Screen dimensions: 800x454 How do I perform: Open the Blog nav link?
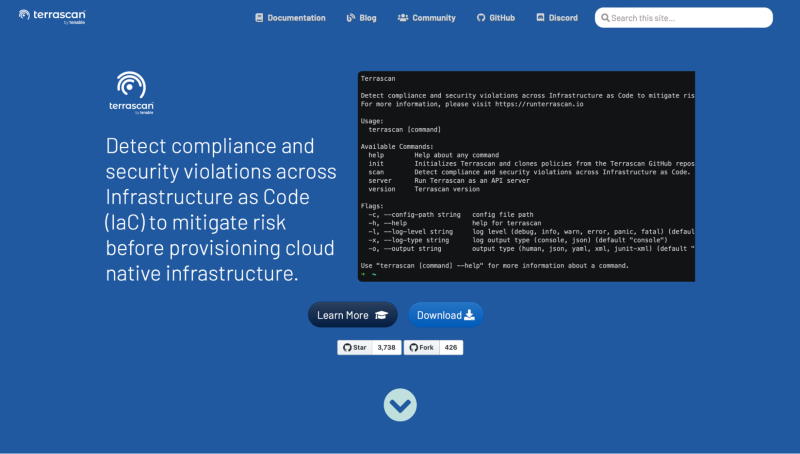coord(361,18)
